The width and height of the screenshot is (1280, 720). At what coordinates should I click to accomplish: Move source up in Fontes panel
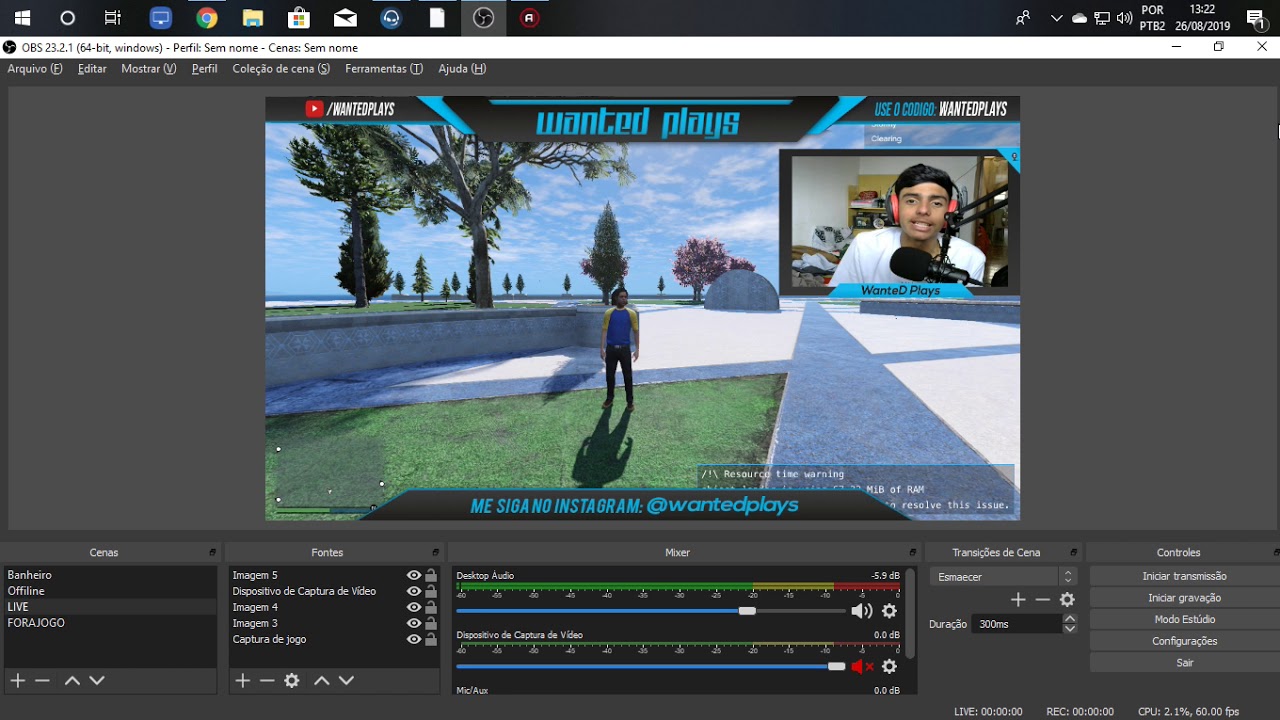coord(321,680)
